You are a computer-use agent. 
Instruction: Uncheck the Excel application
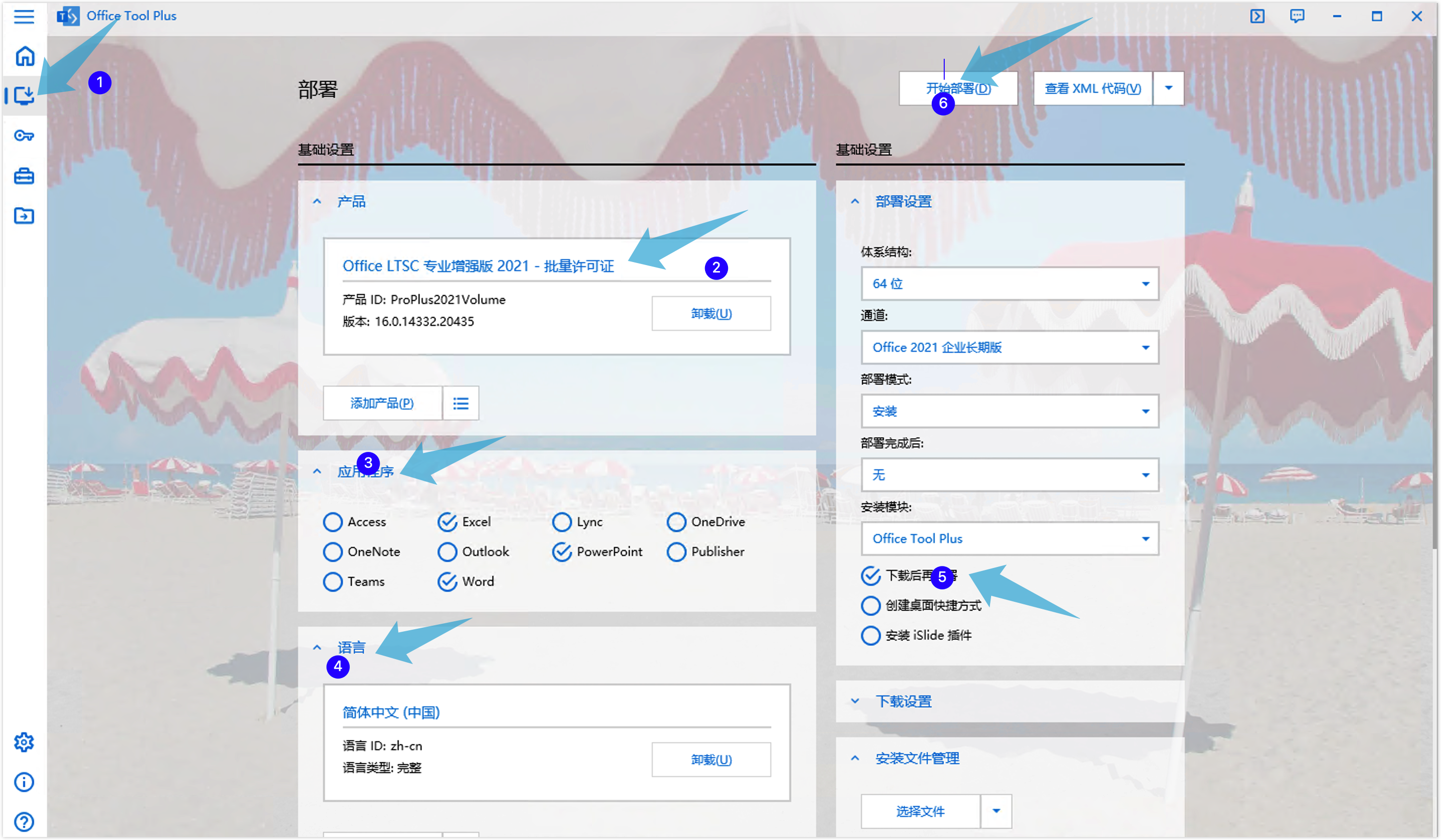point(447,522)
